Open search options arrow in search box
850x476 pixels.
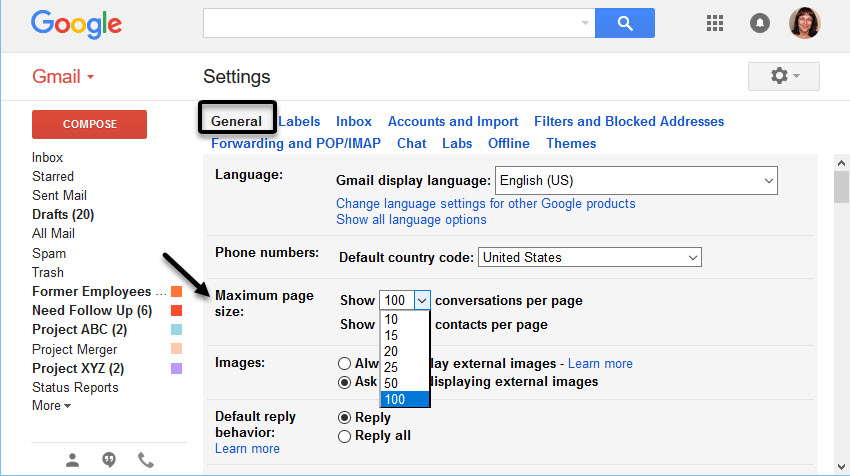pyautogui.click(x=585, y=23)
